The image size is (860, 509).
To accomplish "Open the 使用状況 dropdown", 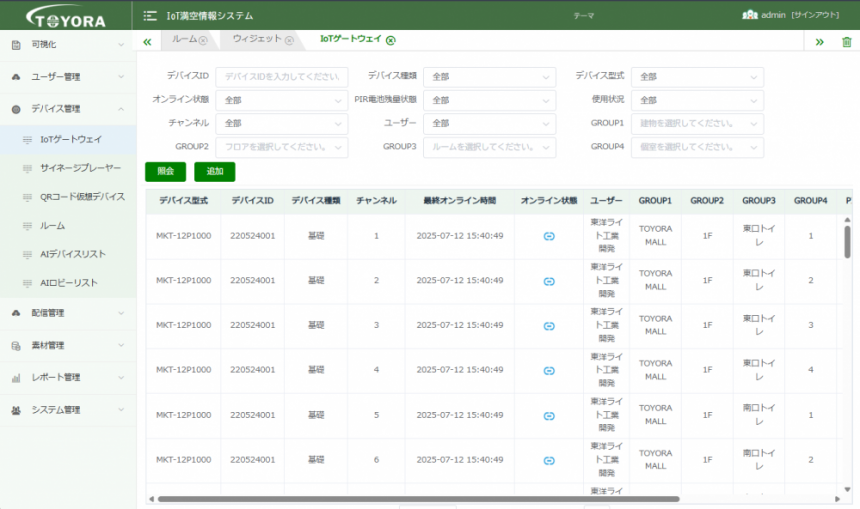I will (x=697, y=100).
